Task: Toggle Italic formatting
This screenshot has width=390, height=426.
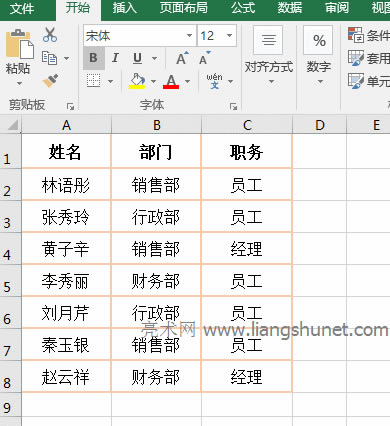Action: pos(115,58)
